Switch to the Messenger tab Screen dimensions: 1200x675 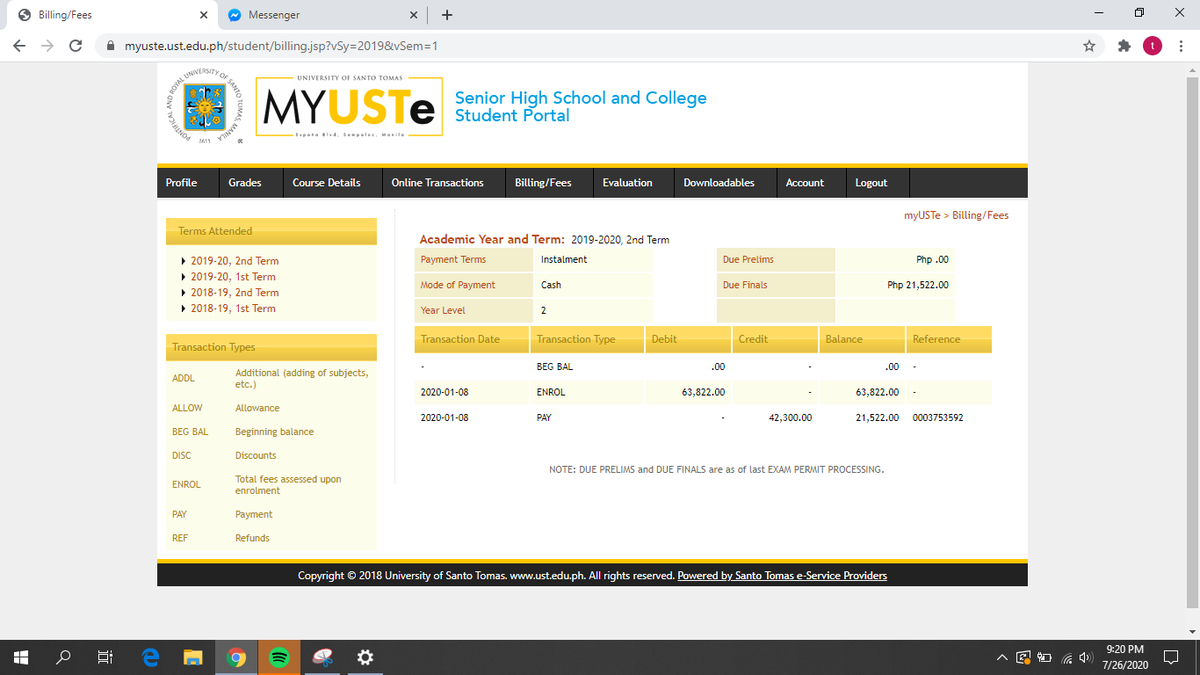pos(320,15)
